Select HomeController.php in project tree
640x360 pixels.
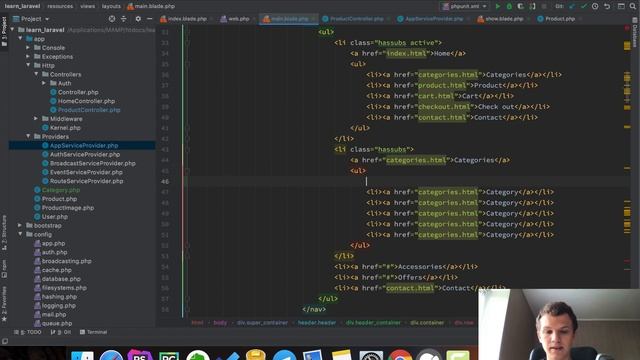(86, 101)
